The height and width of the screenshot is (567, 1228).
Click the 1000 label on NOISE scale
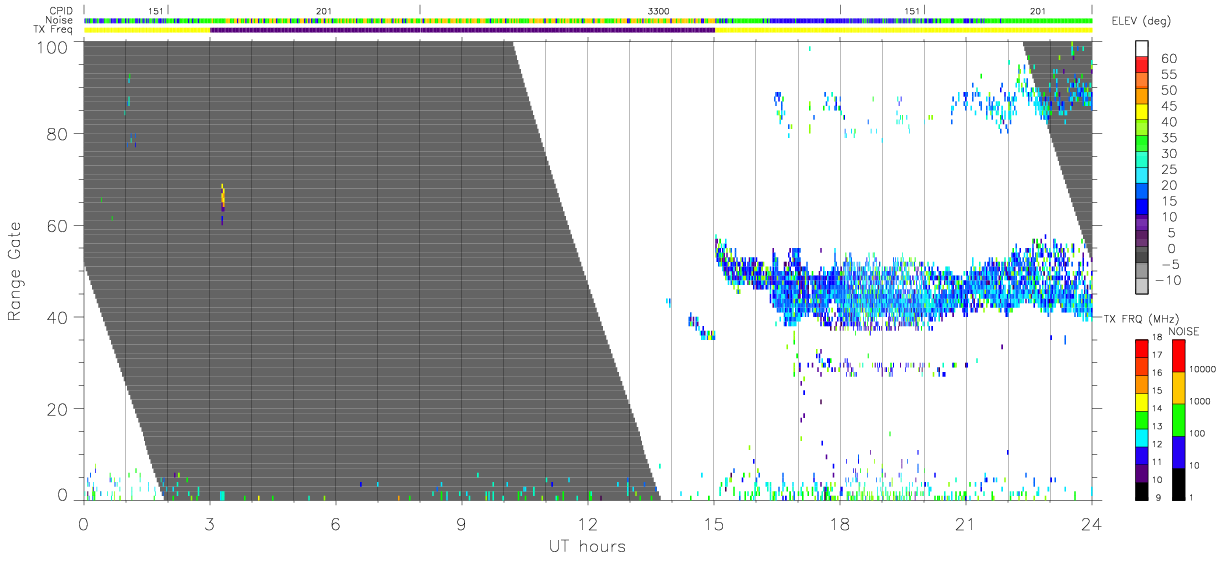1201,402
